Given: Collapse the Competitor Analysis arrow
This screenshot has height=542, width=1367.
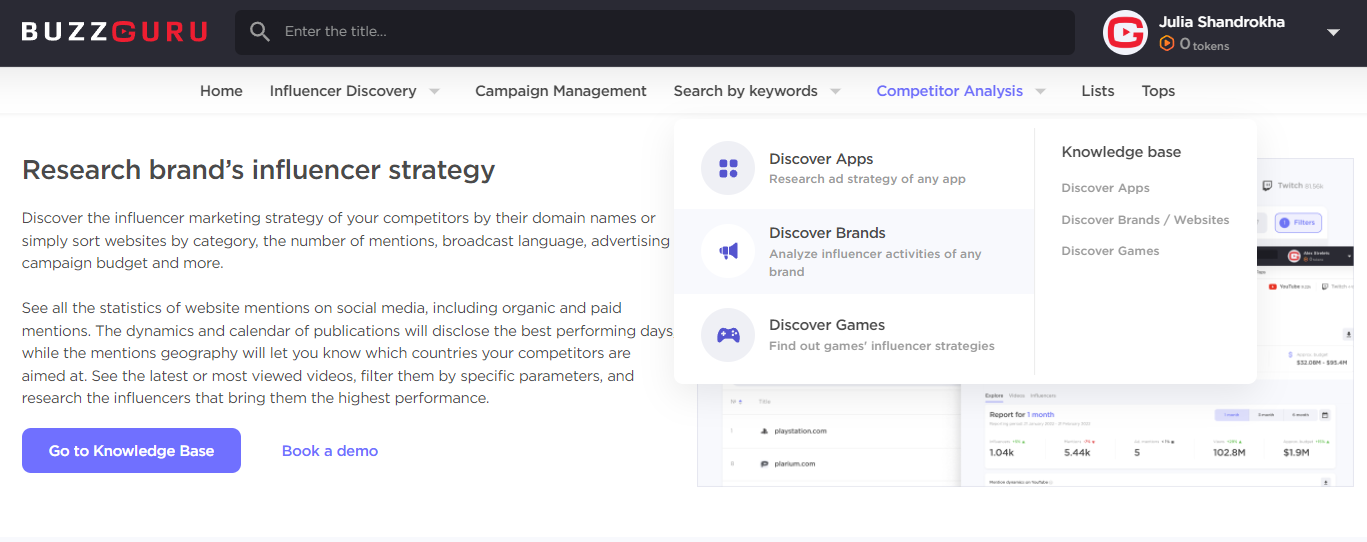Looking at the screenshot, I should (1041, 91).
